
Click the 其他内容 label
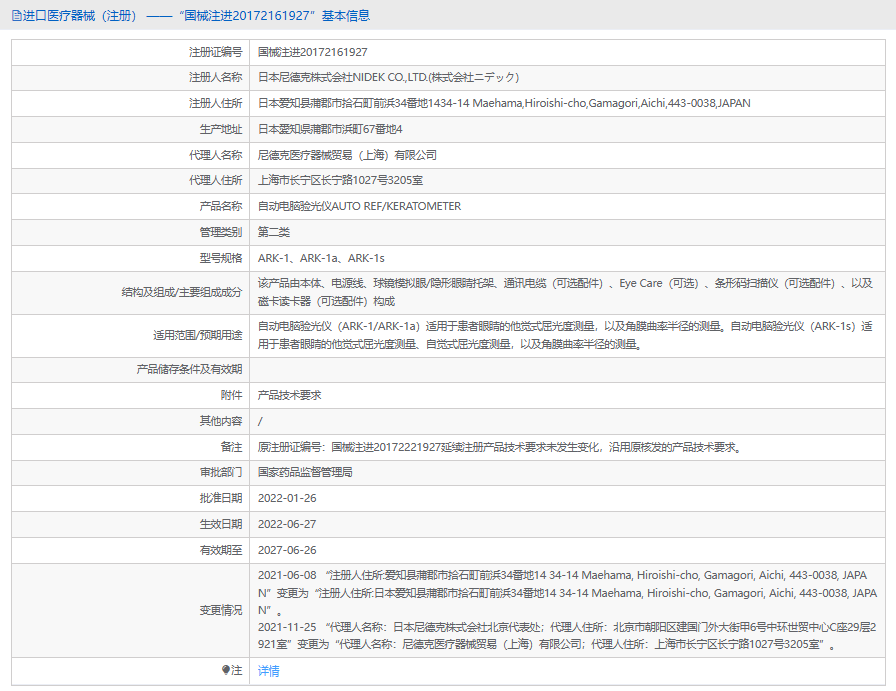(221, 421)
